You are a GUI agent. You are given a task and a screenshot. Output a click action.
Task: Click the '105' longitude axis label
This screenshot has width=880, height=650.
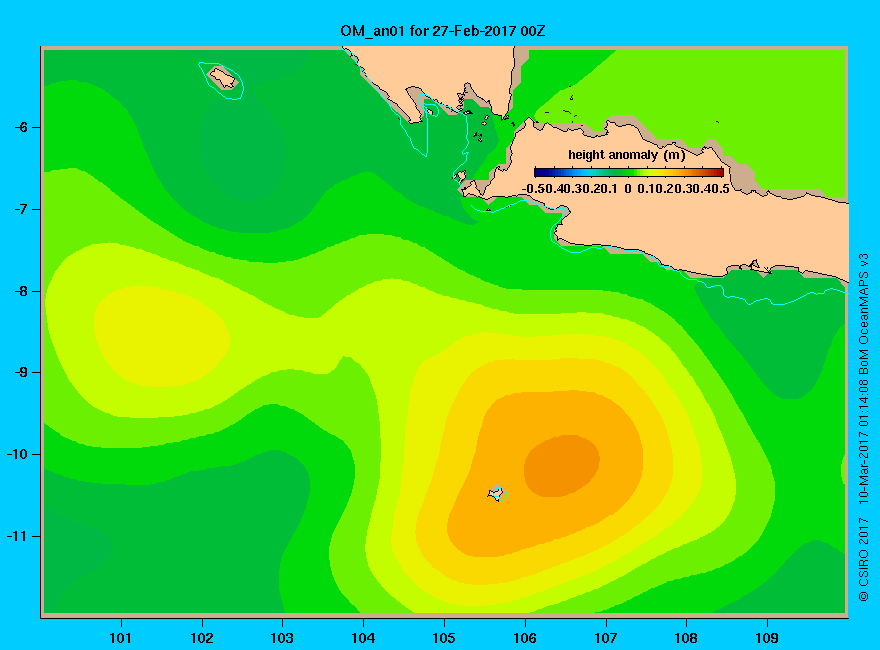(x=444, y=638)
